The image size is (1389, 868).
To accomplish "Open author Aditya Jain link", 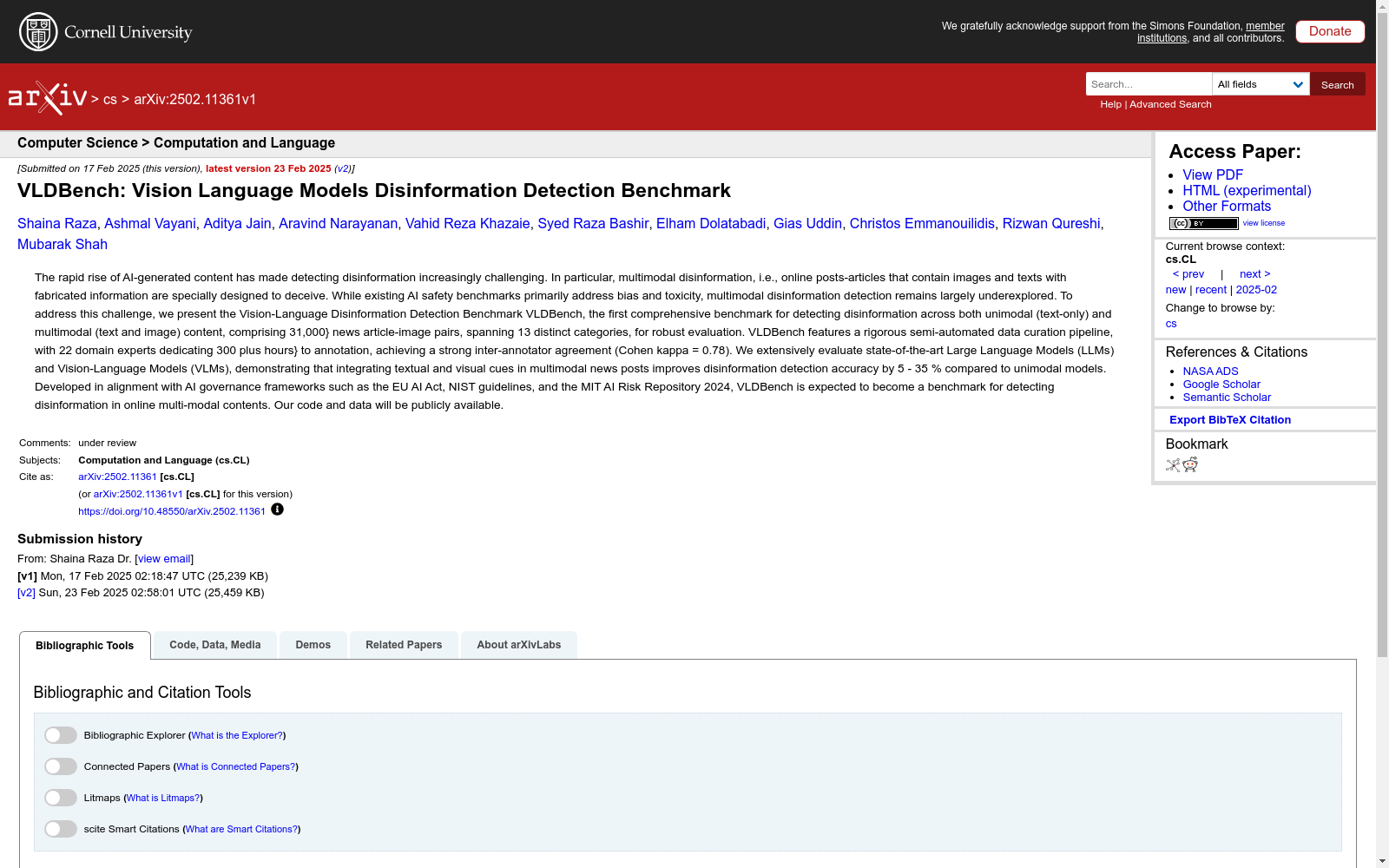I will click(237, 223).
